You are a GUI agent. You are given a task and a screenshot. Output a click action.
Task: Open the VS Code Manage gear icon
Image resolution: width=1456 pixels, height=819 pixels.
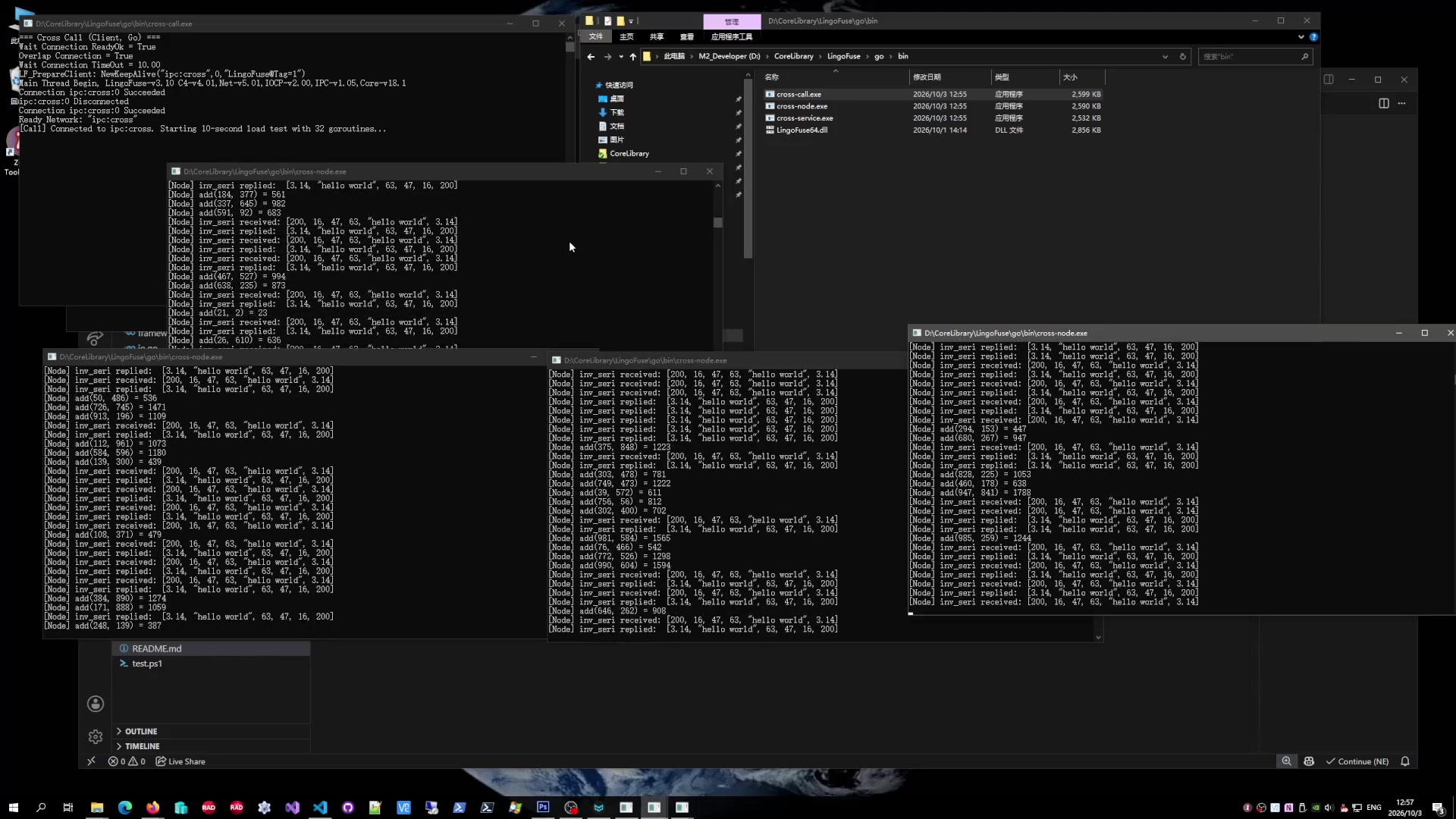(96, 736)
